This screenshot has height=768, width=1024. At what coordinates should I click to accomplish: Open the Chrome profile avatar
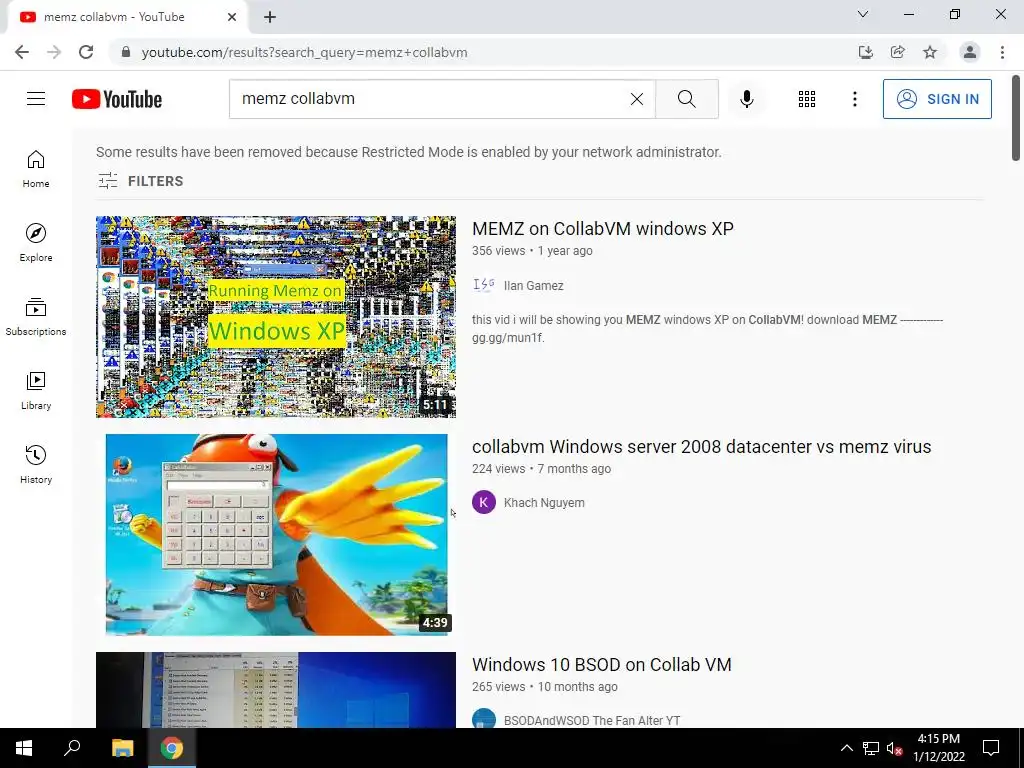coord(970,52)
